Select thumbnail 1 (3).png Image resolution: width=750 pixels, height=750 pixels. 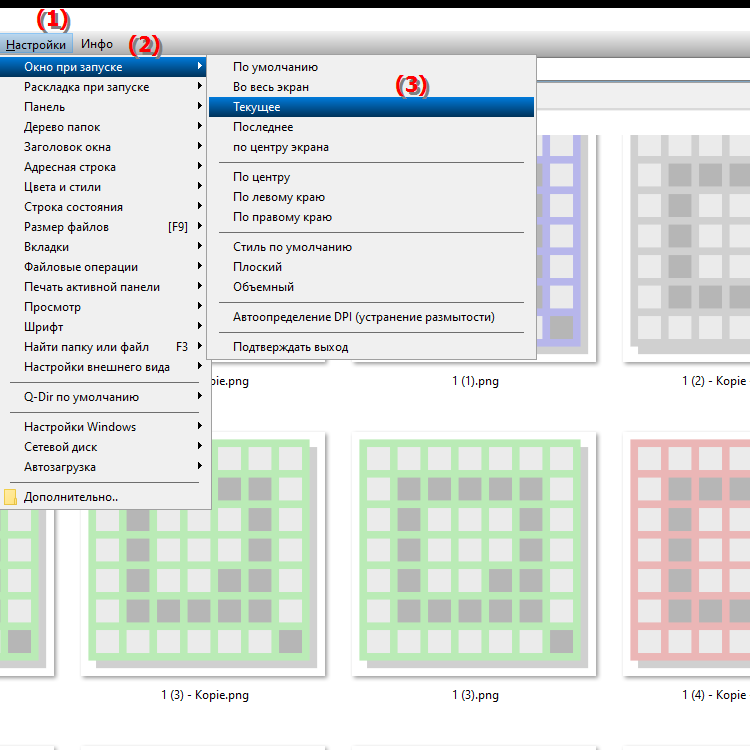pos(474,554)
